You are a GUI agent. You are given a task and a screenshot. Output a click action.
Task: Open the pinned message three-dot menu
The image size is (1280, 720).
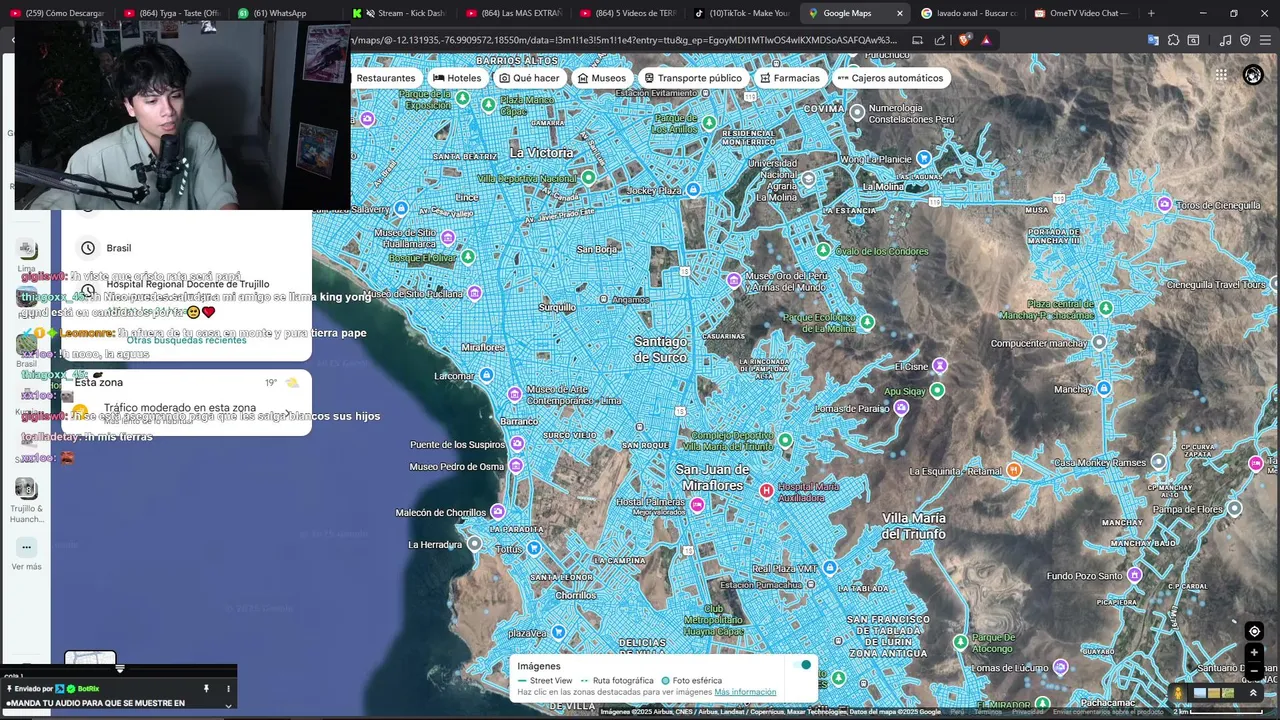228,688
